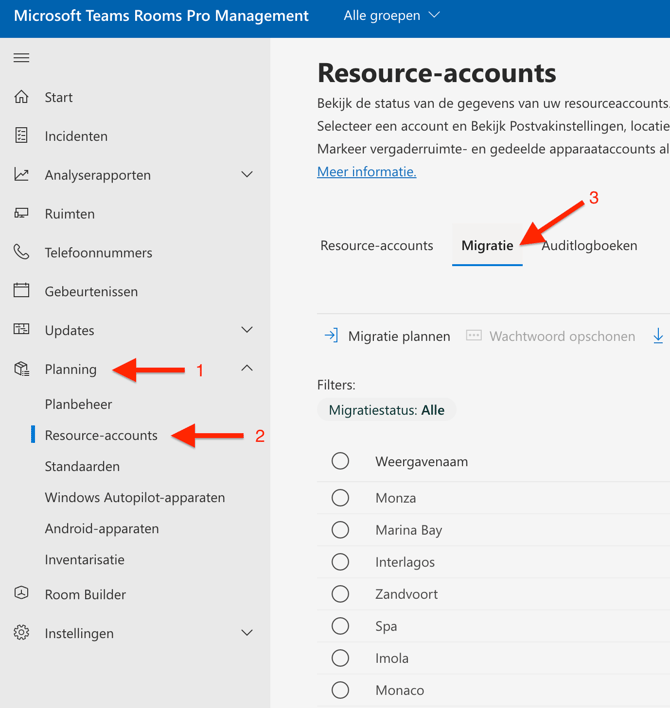This screenshot has height=708, width=670.
Task: Select all rows via Weergavenaam header radio
Action: pyautogui.click(x=340, y=461)
